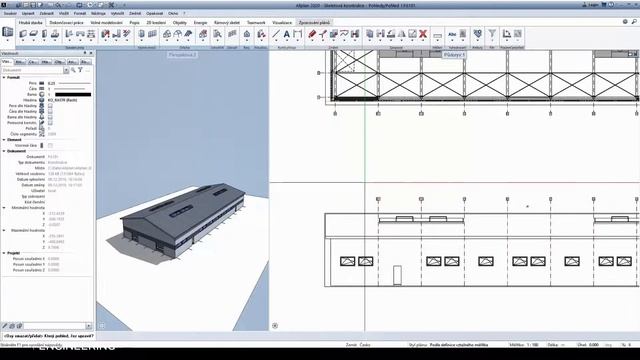This screenshot has width=640, height=360.
Task: Open the Soubor menu
Action: [10, 13]
